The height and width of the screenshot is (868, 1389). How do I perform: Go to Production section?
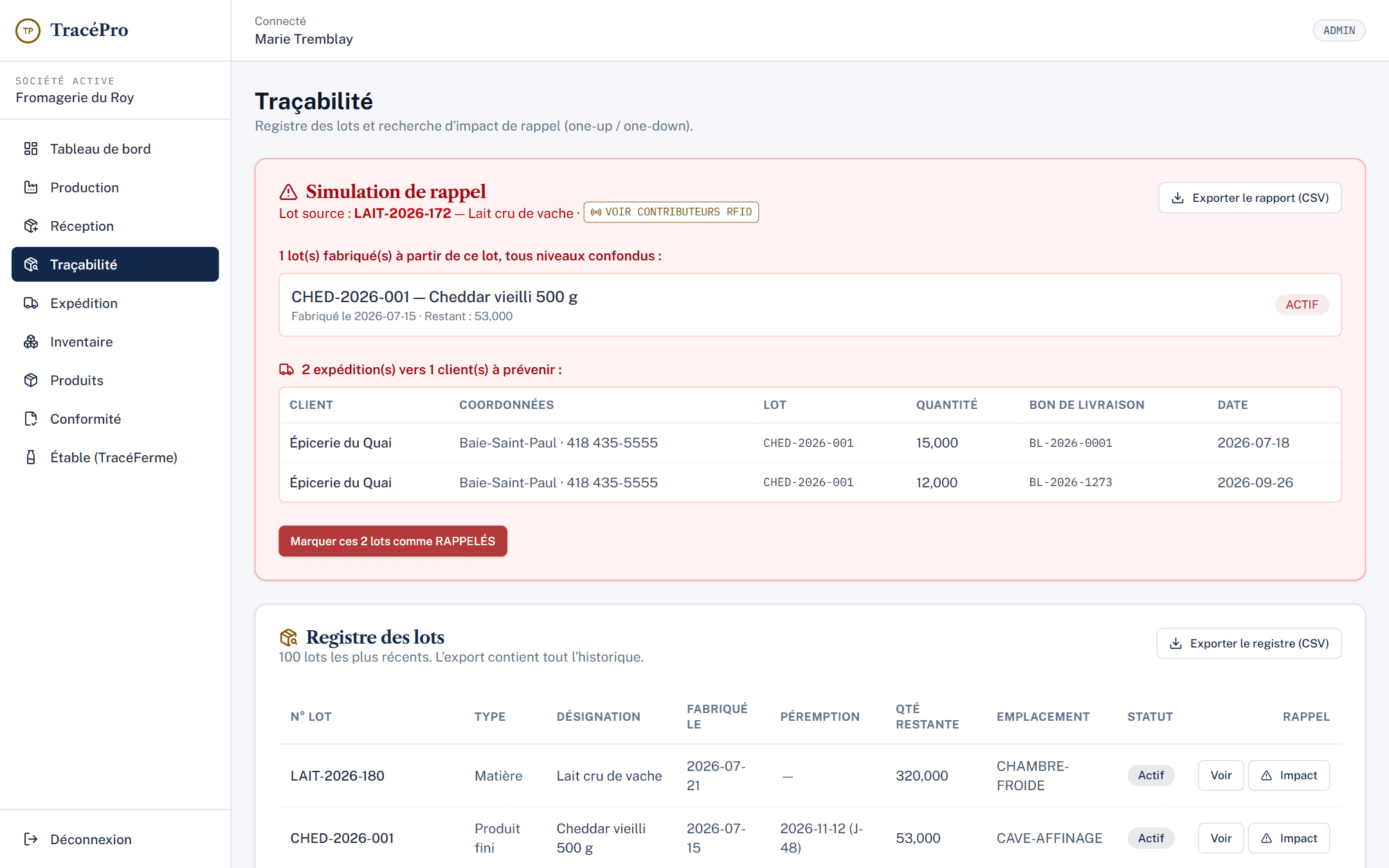click(115, 187)
